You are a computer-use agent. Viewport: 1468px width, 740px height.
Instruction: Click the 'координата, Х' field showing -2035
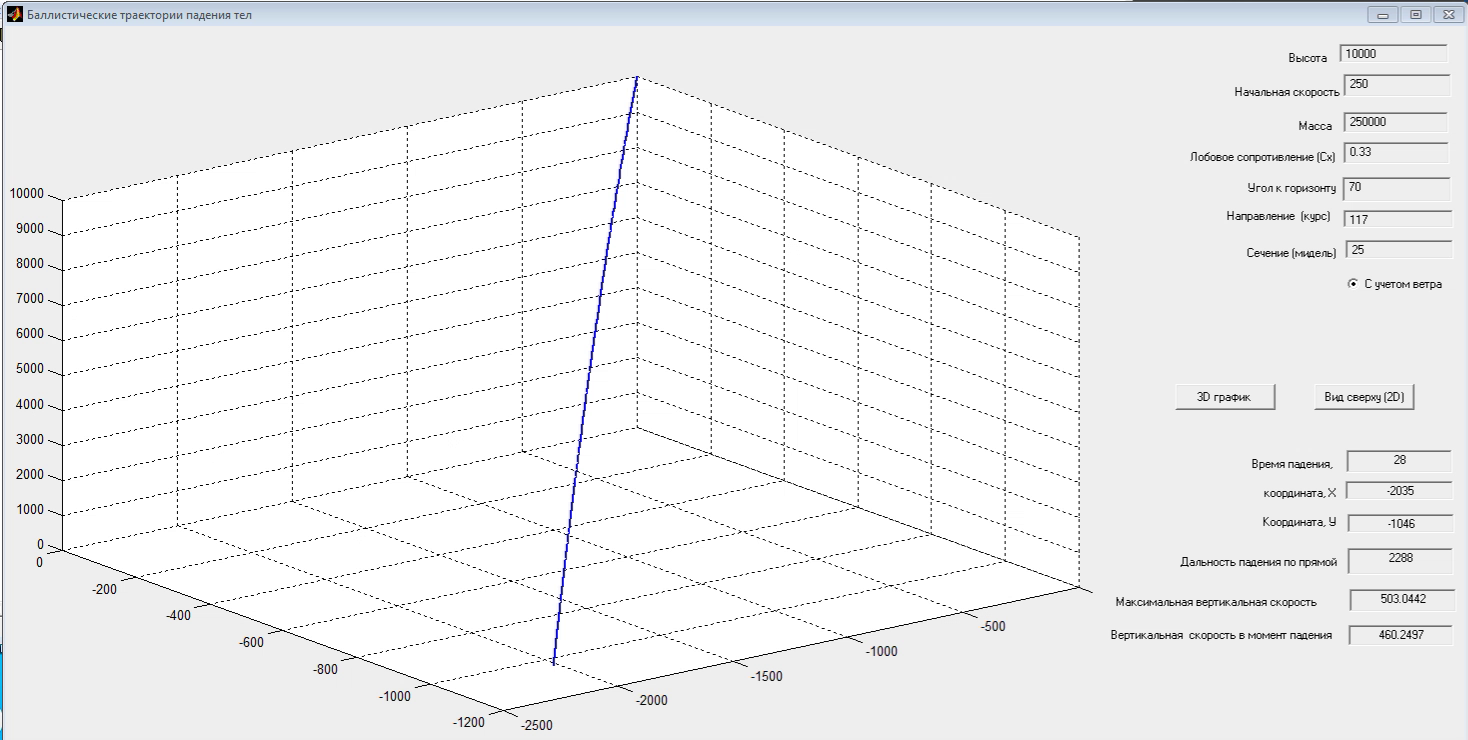(1399, 491)
